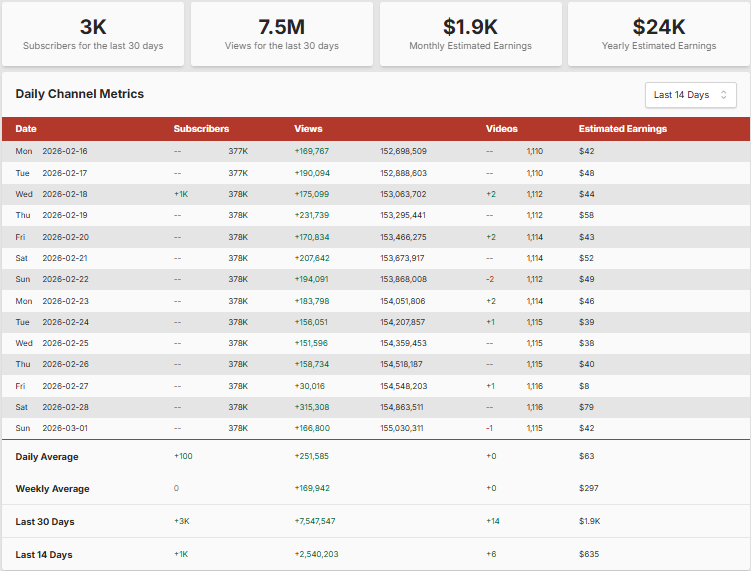
Task: Select the $24K Yearly Estimated Earnings card
Action: point(658,34)
